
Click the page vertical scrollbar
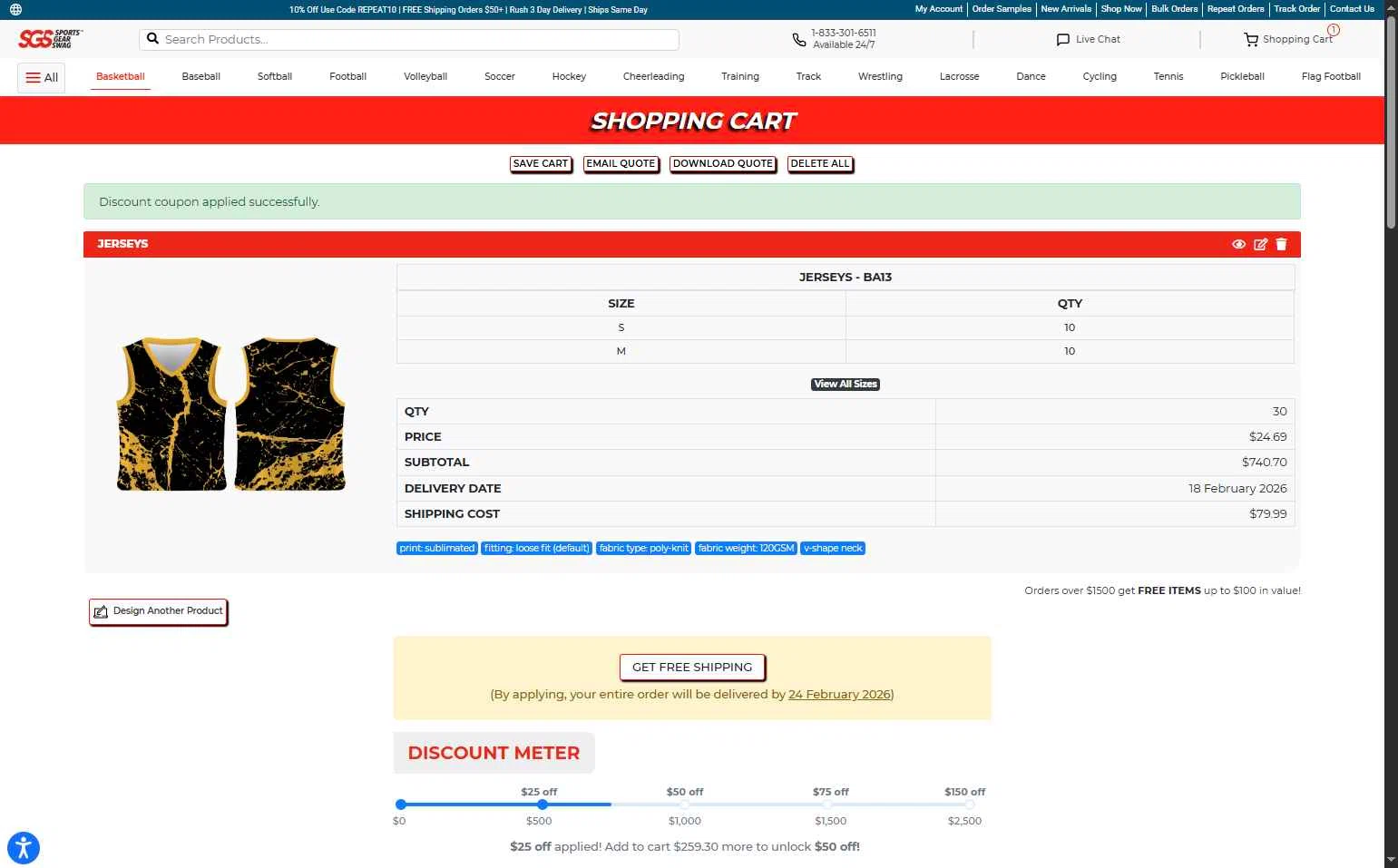(1391, 122)
